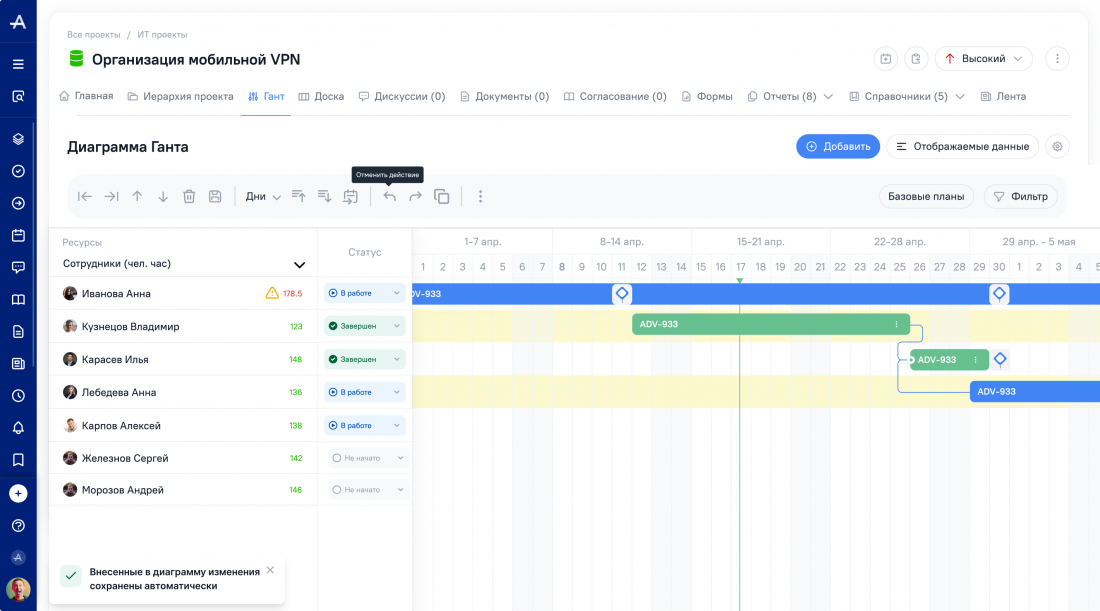Viewport: 1100px width, 611px height.
Task: Switch to the Доска tab
Action: 321,97
